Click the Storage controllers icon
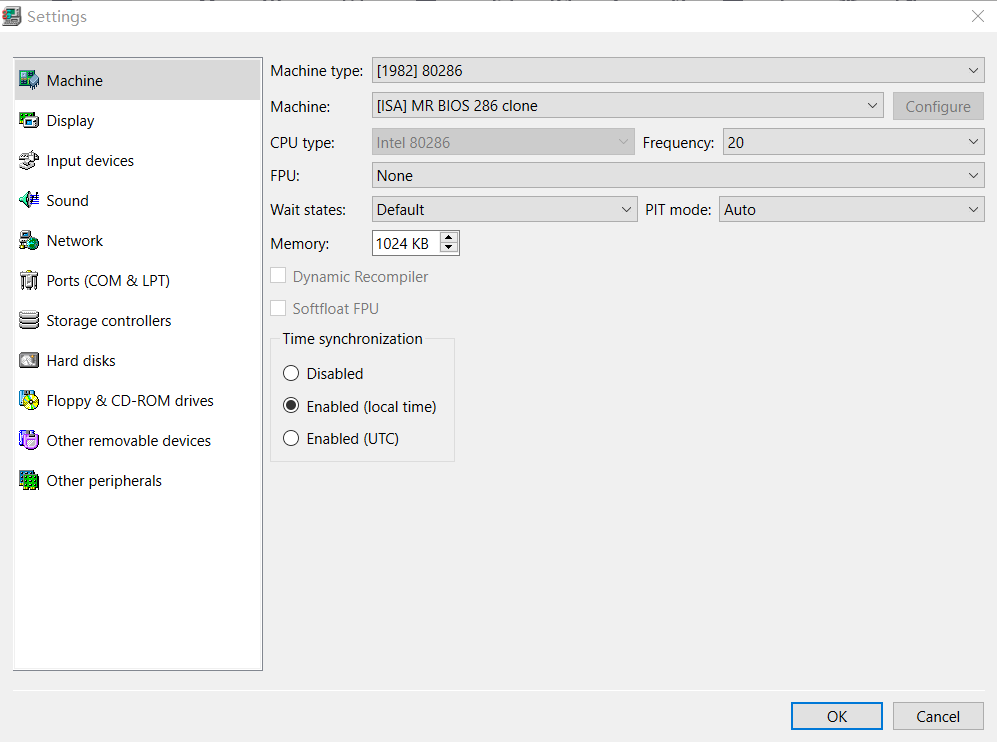This screenshot has width=997, height=742. pyautogui.click(x=29, y=320)
